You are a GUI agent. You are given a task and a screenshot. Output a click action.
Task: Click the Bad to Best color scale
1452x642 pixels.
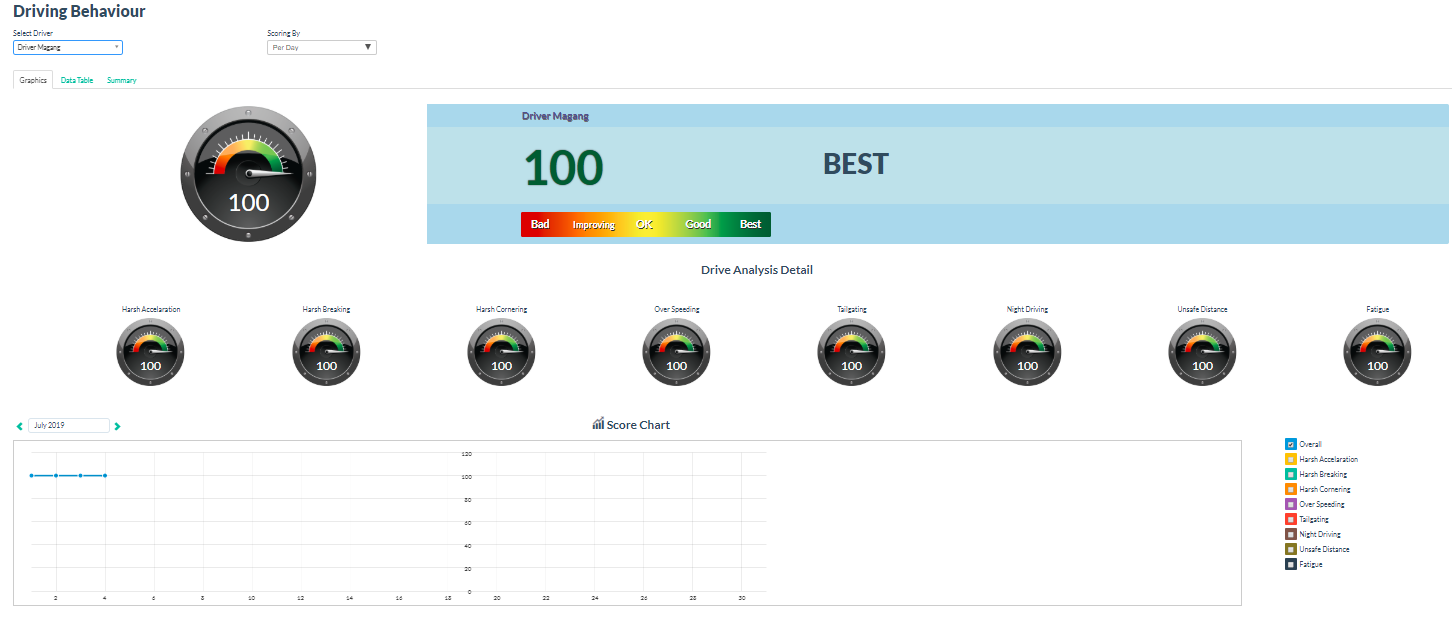[x=645, y=224]
